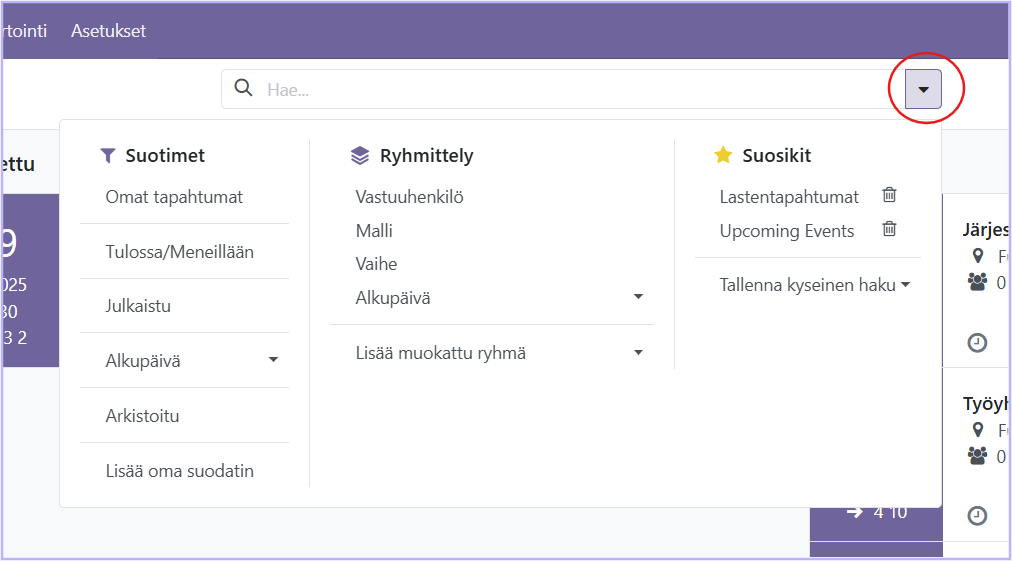Delete the Lastentapahtumat favorite via trash icon

coord(889,196)
